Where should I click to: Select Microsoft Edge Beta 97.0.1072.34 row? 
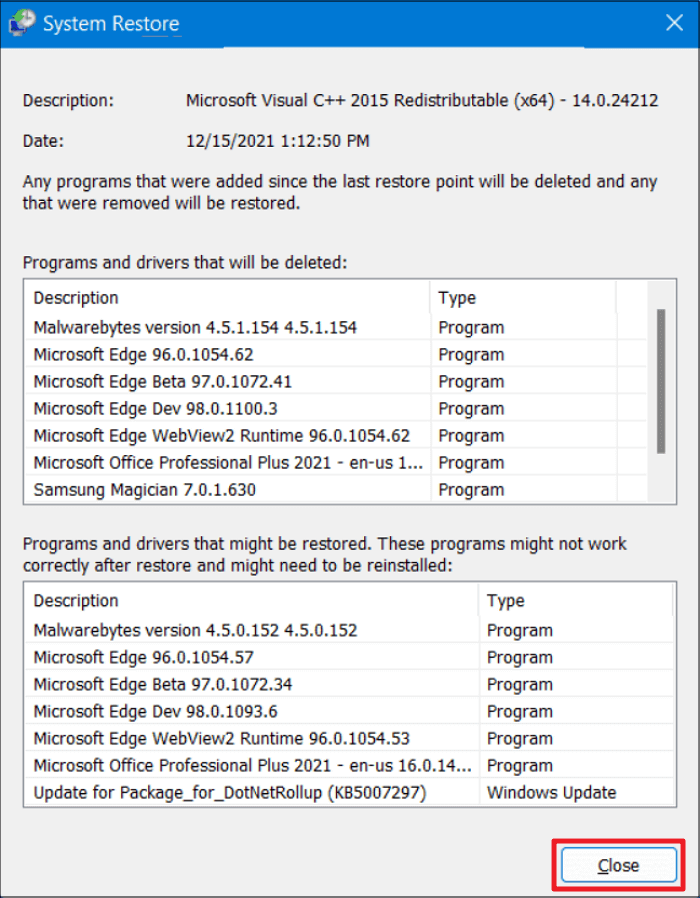(x=163, y=684)
